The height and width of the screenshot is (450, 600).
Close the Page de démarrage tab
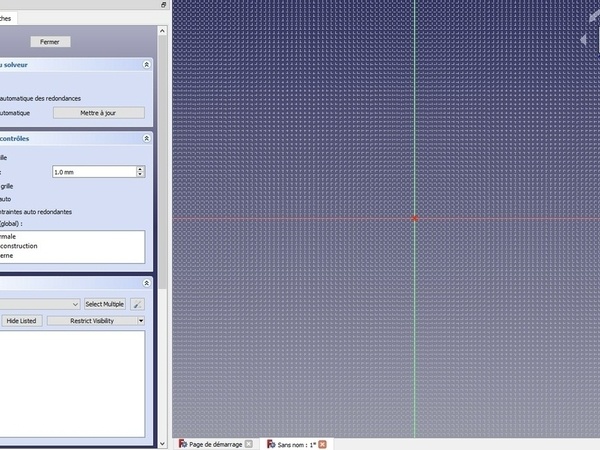(x=249, y=444)
